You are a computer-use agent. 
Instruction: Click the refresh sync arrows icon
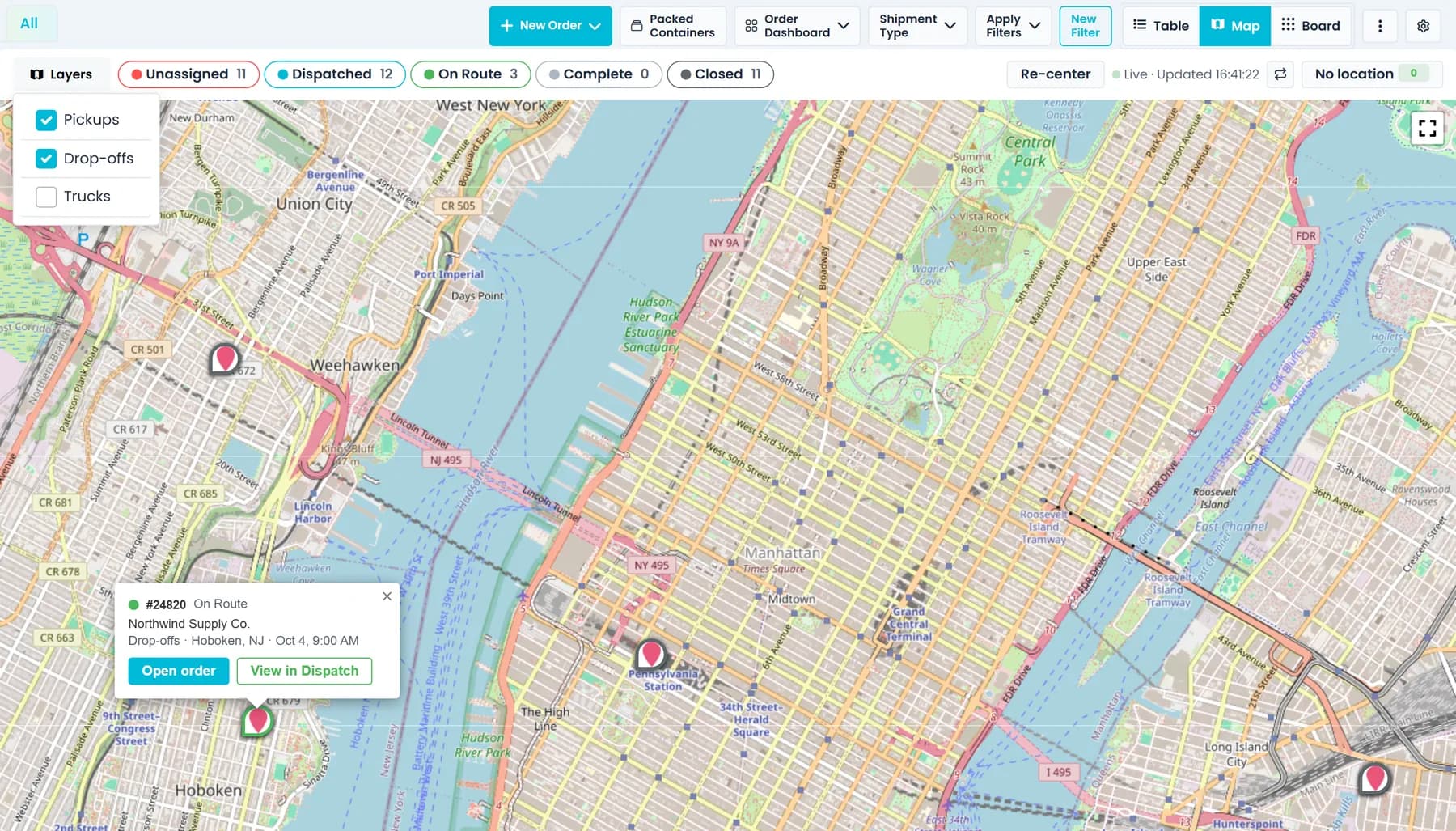(1280, 74)
